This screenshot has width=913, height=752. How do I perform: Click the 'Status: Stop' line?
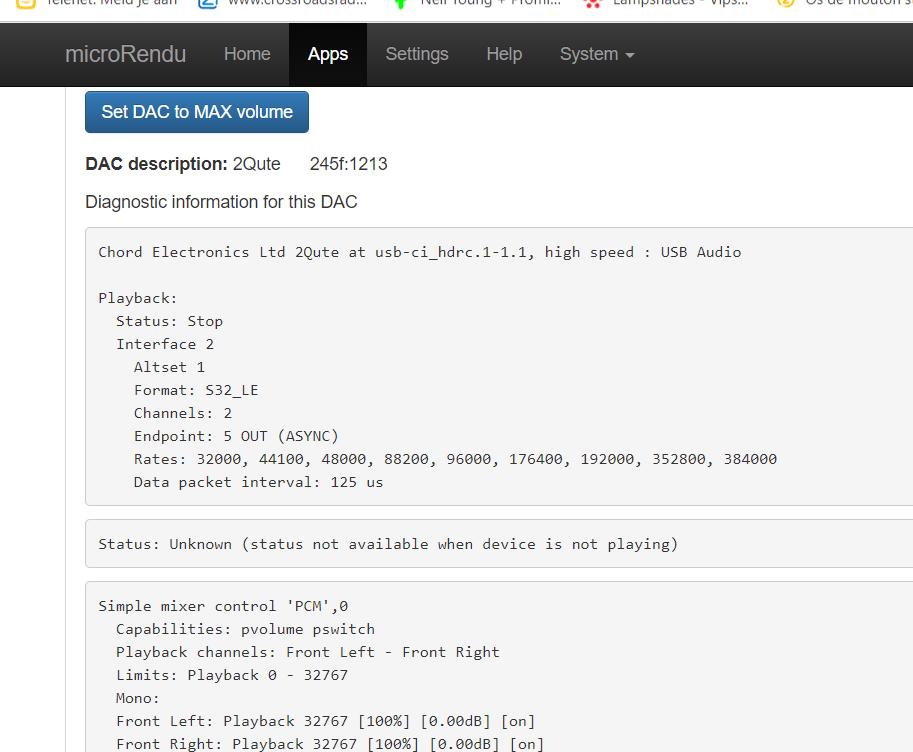(169, 321)
